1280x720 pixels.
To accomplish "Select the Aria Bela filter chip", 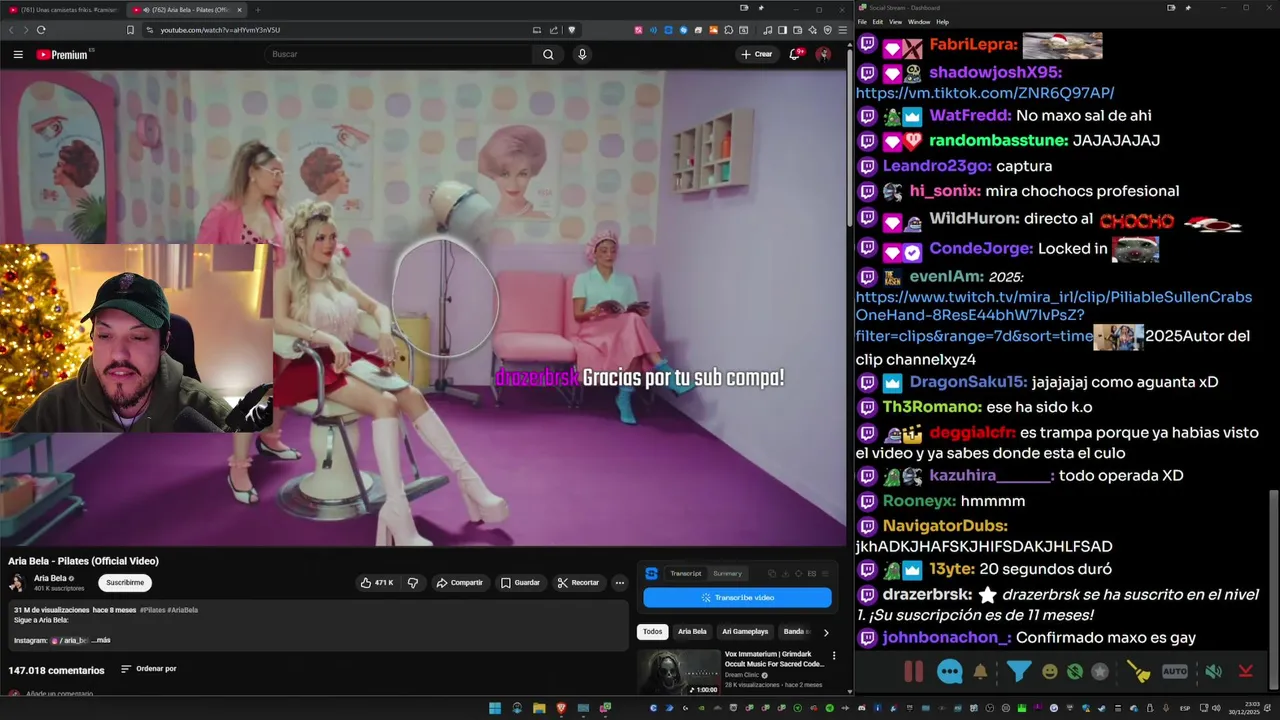I will click(x=692, y=632).
